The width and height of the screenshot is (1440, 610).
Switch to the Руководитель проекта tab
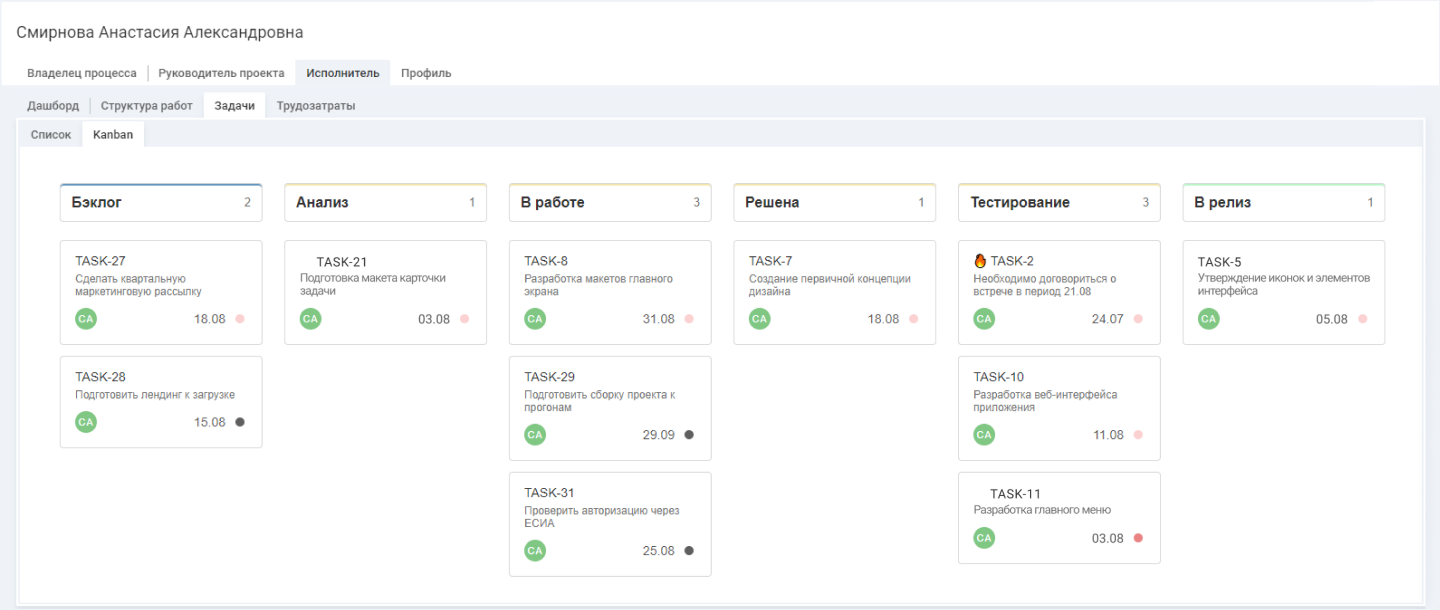(x=221, y=73)
